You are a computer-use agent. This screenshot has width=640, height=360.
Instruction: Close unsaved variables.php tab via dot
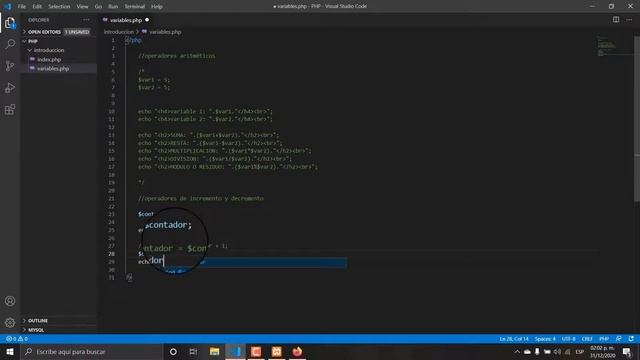[x=147, y=20]
